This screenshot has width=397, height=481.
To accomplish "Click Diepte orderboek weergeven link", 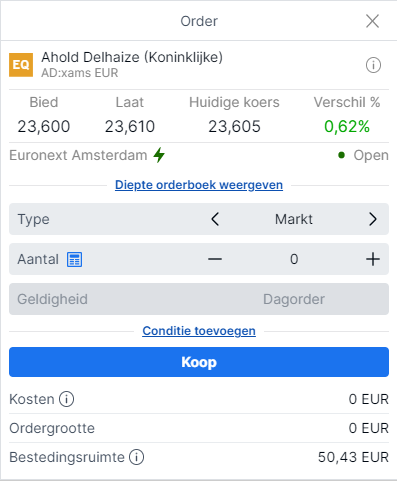I will coord(199,185).
